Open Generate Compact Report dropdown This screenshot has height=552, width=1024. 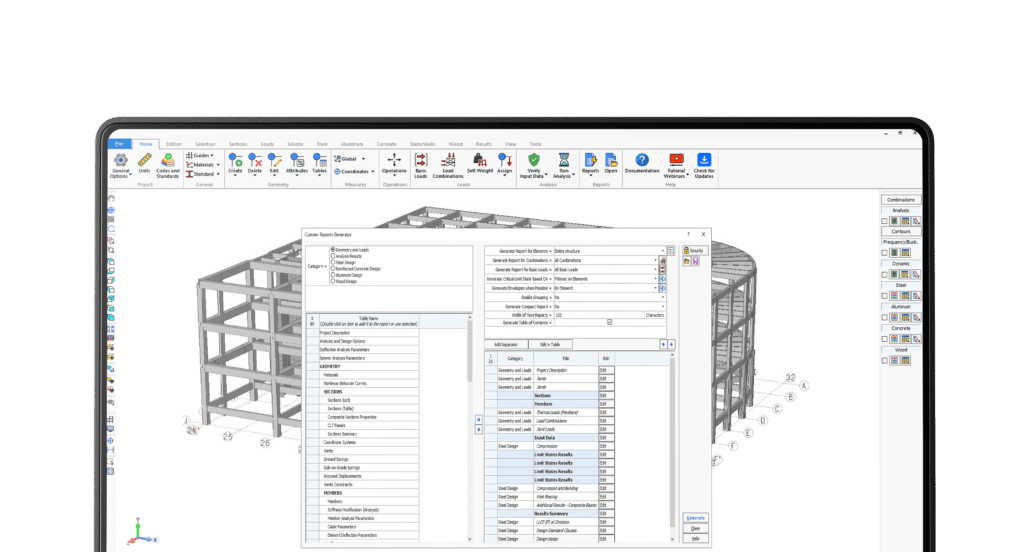[662, 306]
